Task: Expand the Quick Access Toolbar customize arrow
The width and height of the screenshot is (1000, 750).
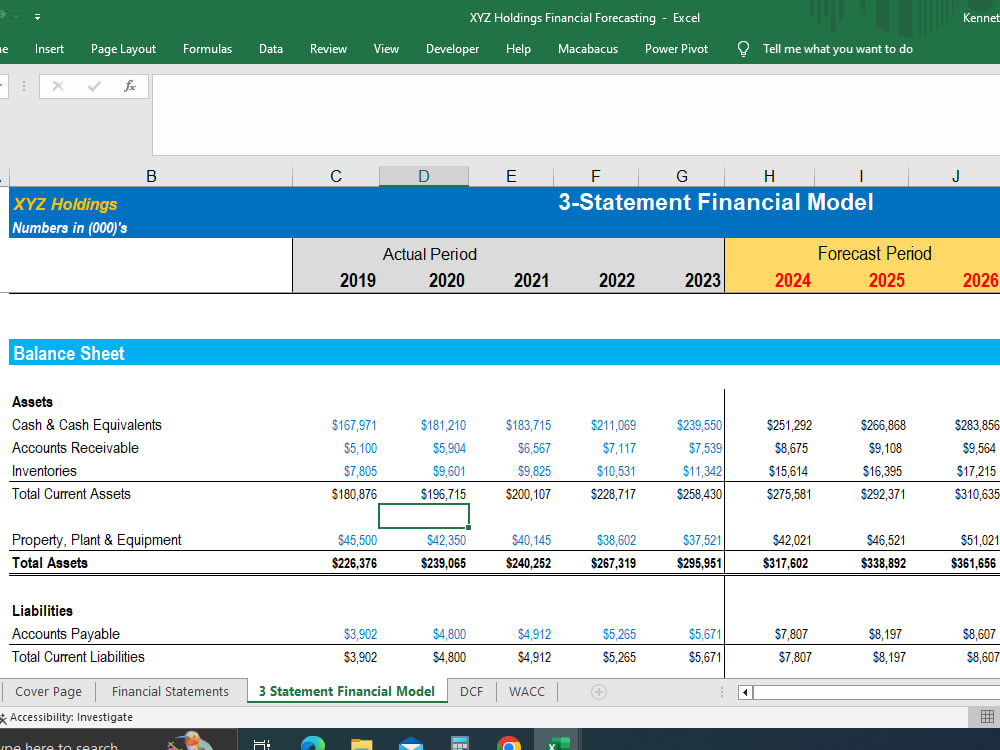Action: point(37,16)
